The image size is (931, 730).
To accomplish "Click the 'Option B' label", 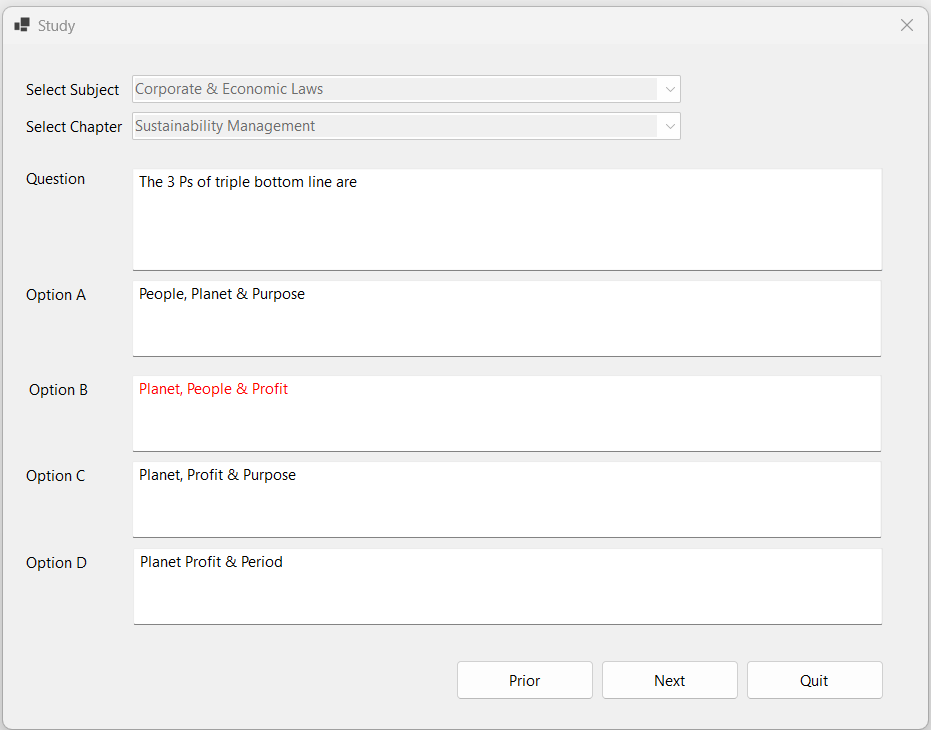I will pos(58,390).
